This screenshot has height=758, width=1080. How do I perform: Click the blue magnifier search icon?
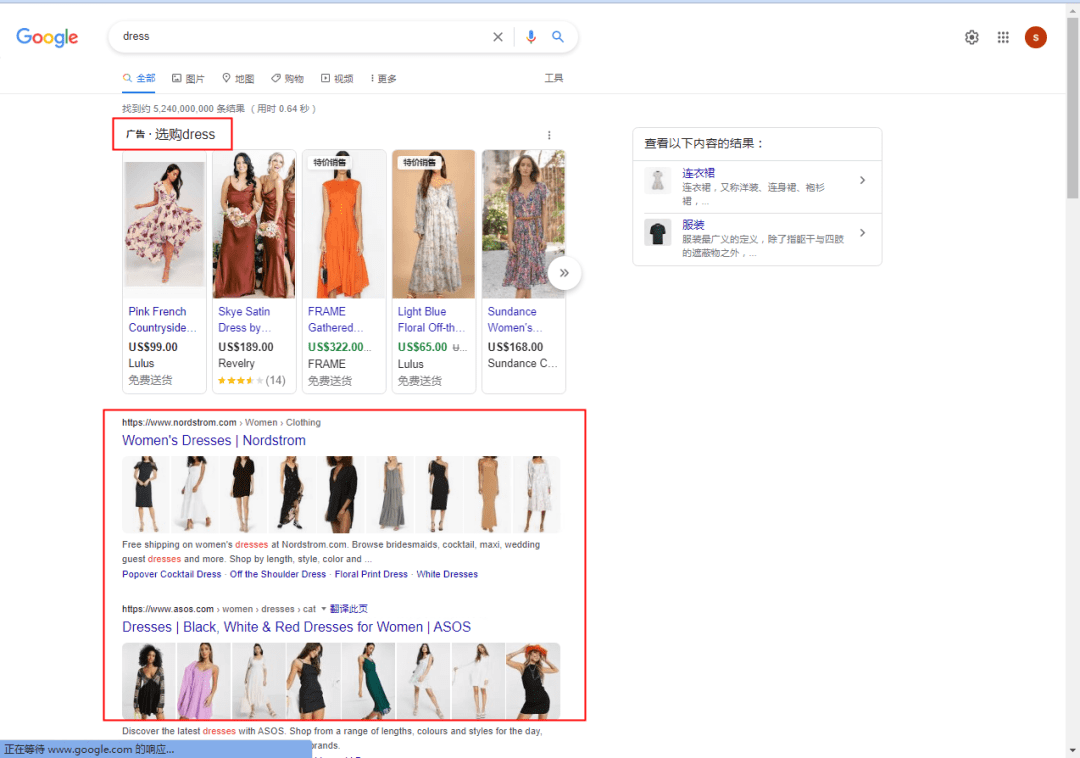coord(558,36)
